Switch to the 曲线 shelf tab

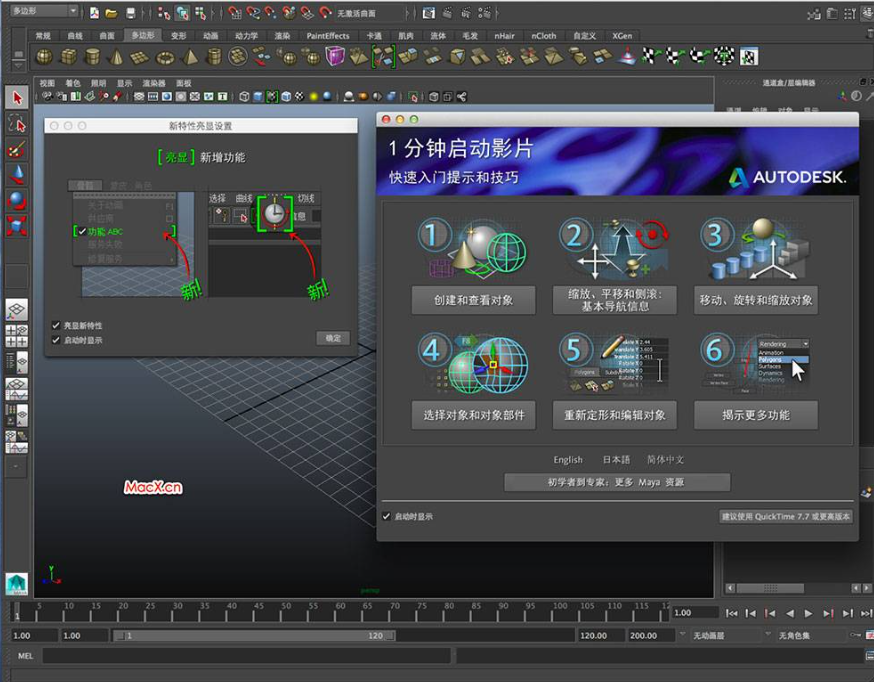(x=75, y=36)
